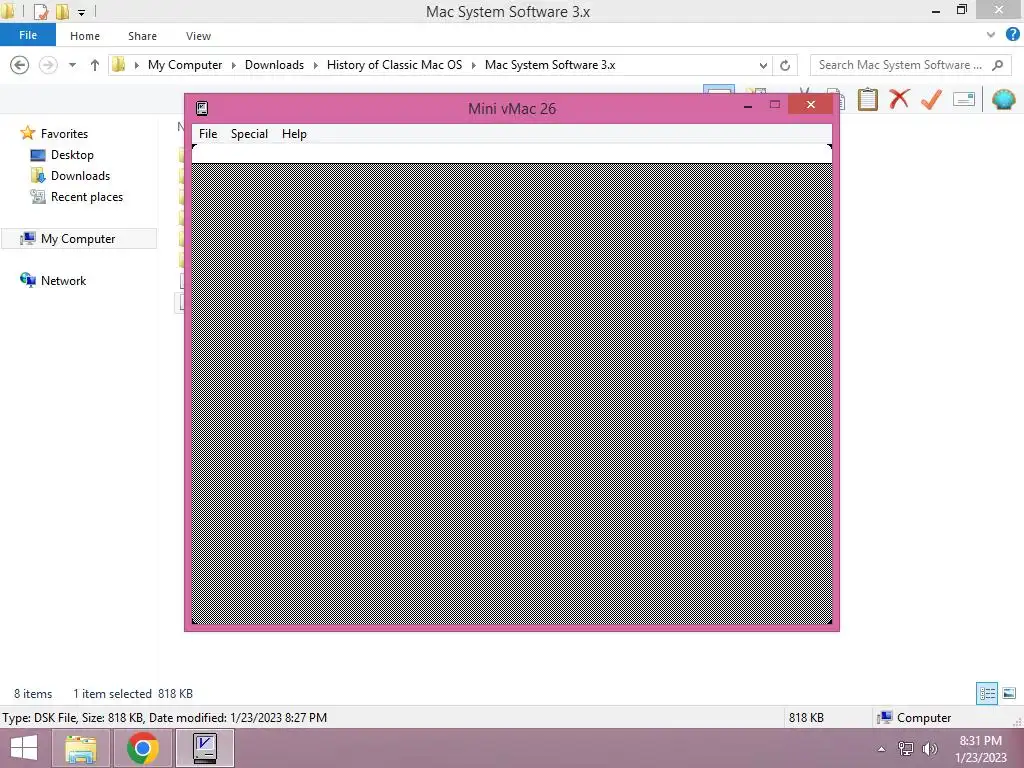
Task: Go up one folder level
Action: click(95, 65)
